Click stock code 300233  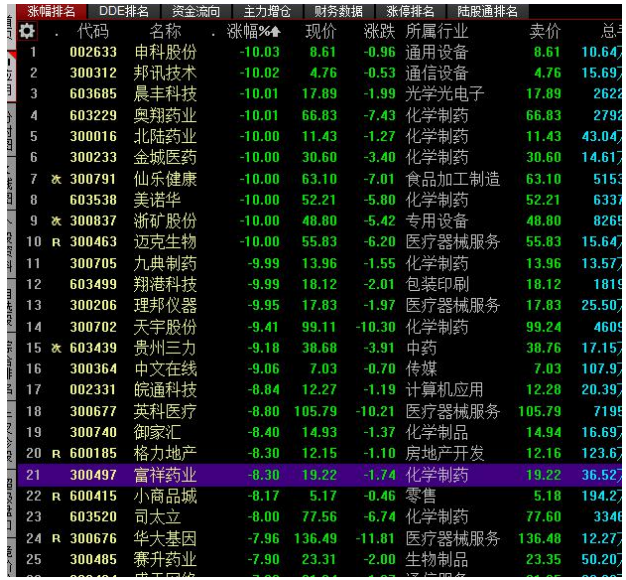93,157
